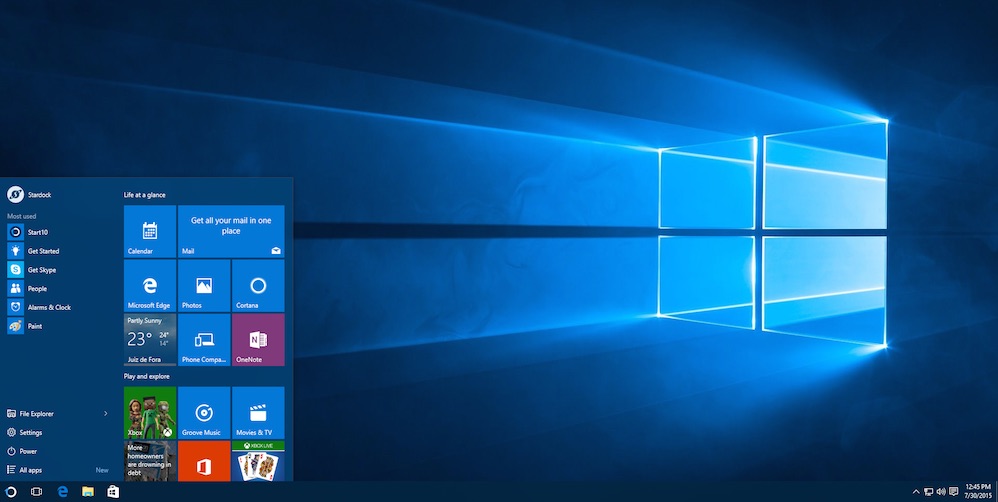This screenshot has width=998, height=502.
Task: Select Power in Start menu
Action: (28, 451)
